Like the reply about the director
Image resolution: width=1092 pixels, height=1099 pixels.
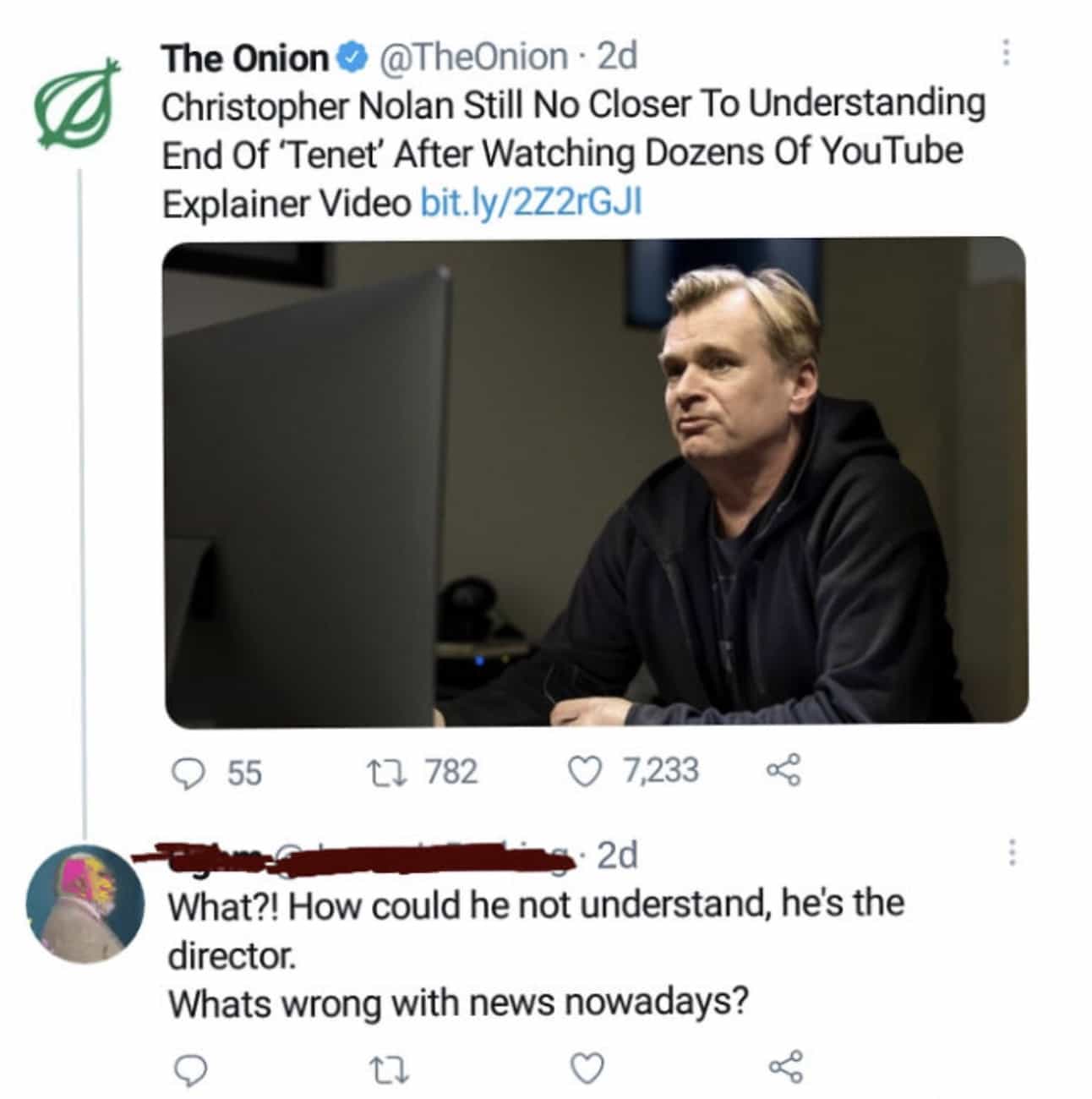pos(588,1069)
